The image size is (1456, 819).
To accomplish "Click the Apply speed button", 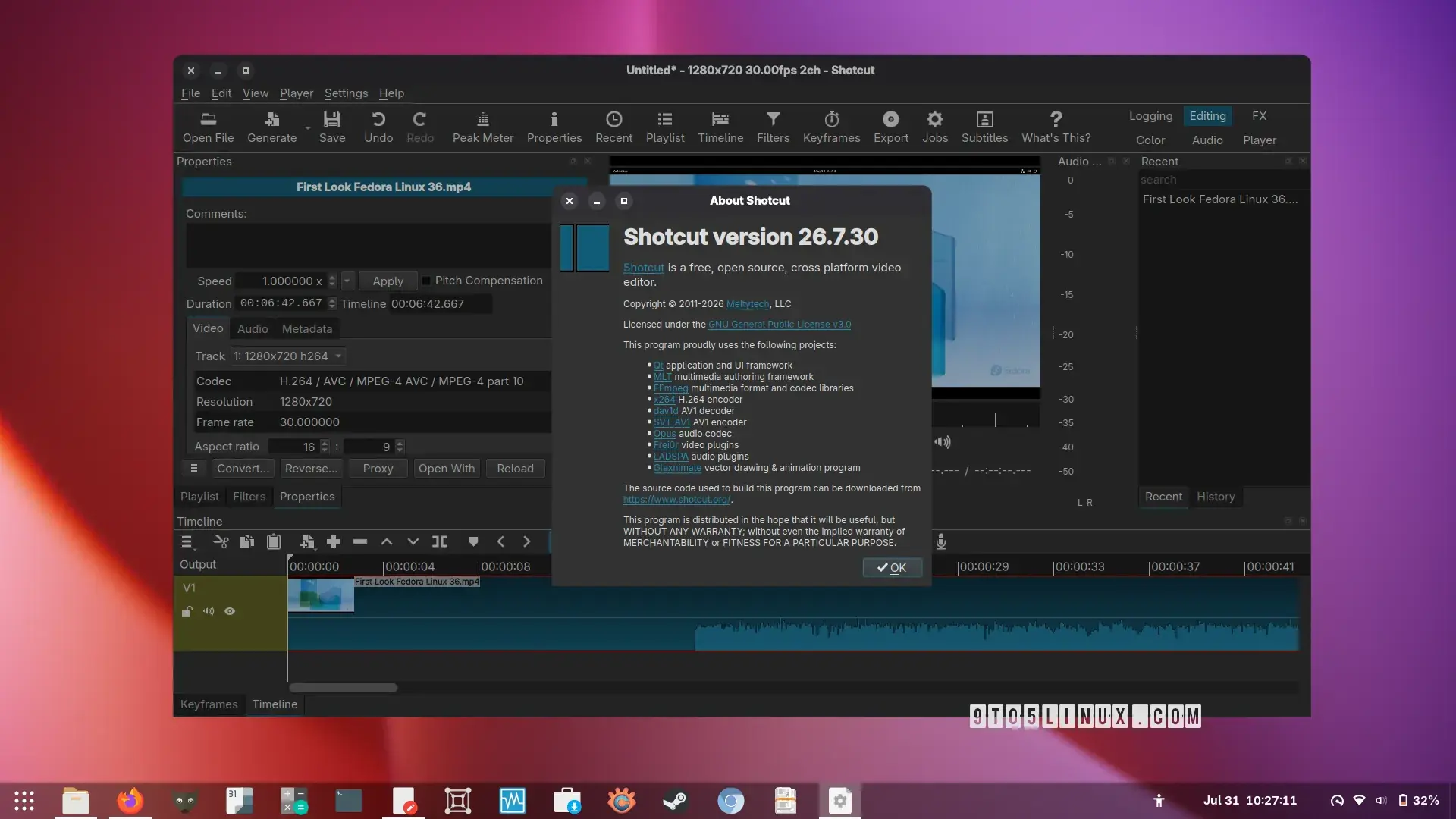I will 388,281.
